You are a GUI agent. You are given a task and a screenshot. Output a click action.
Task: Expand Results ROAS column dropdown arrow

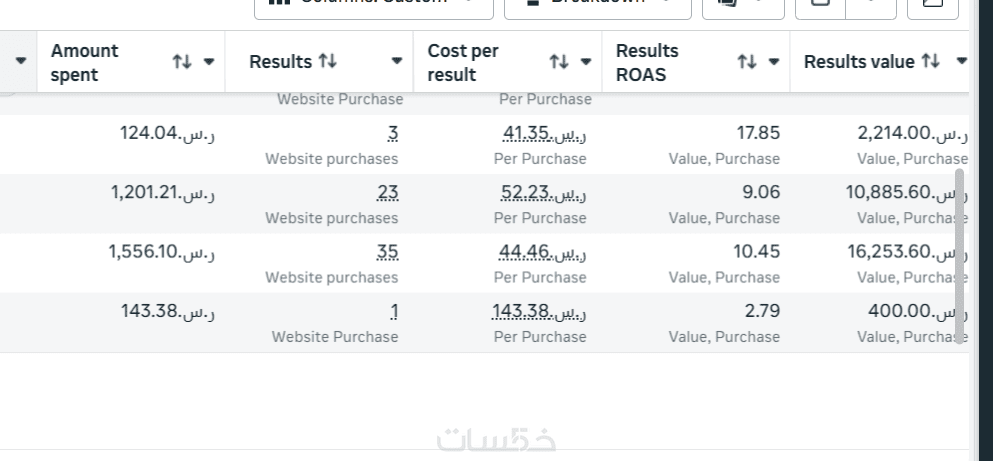[773, 62]
